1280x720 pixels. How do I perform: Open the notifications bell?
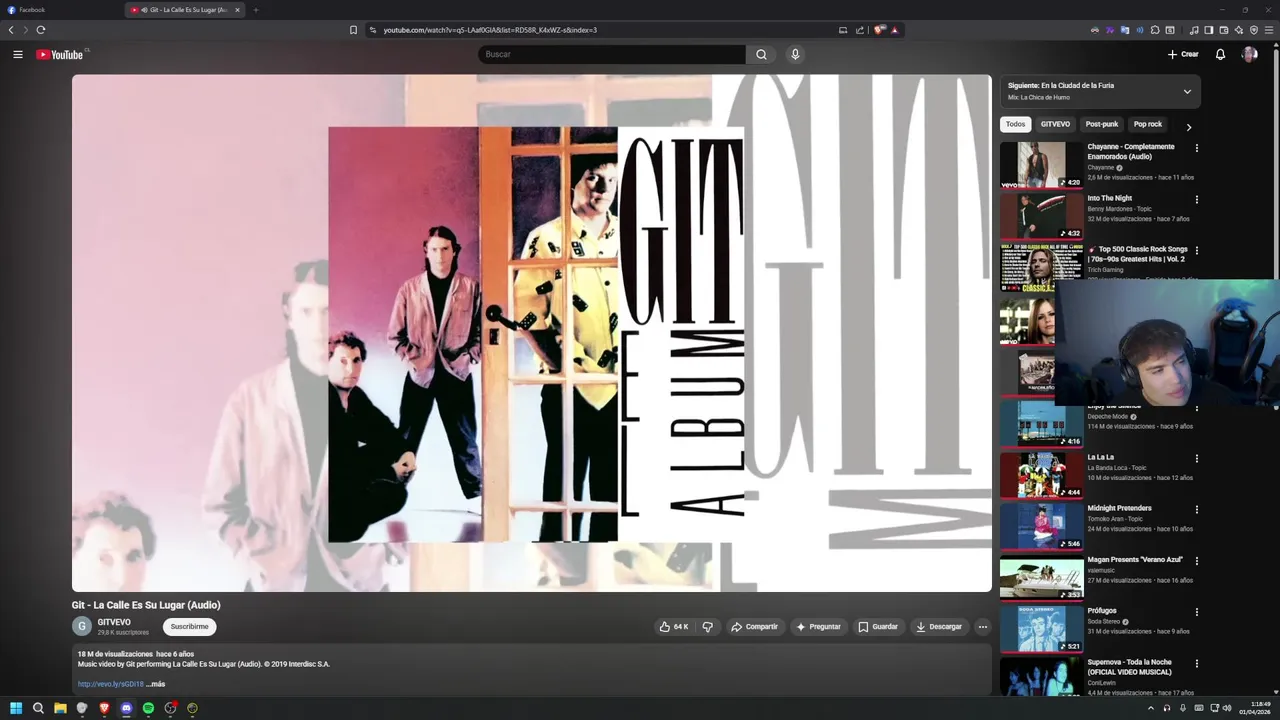tap(1220, 54)
